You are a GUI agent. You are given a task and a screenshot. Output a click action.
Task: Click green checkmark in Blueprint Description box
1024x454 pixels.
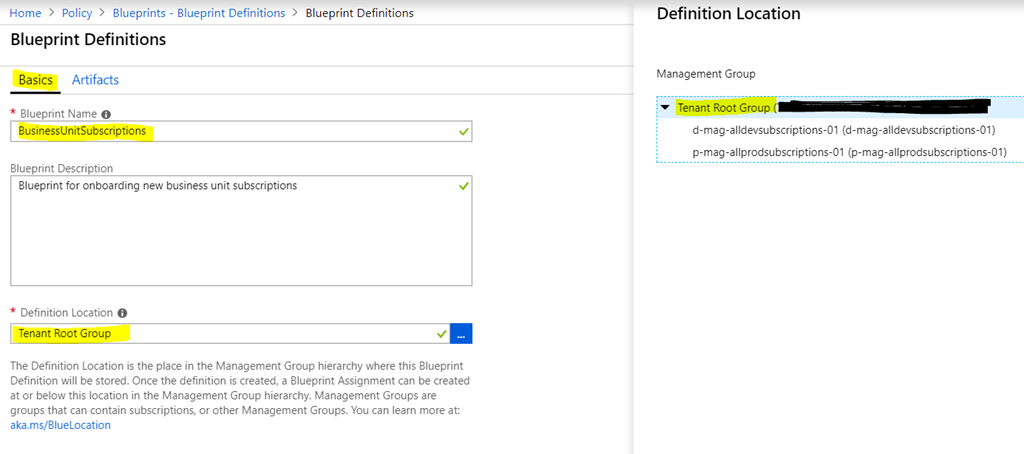click(x=461, y=186)
